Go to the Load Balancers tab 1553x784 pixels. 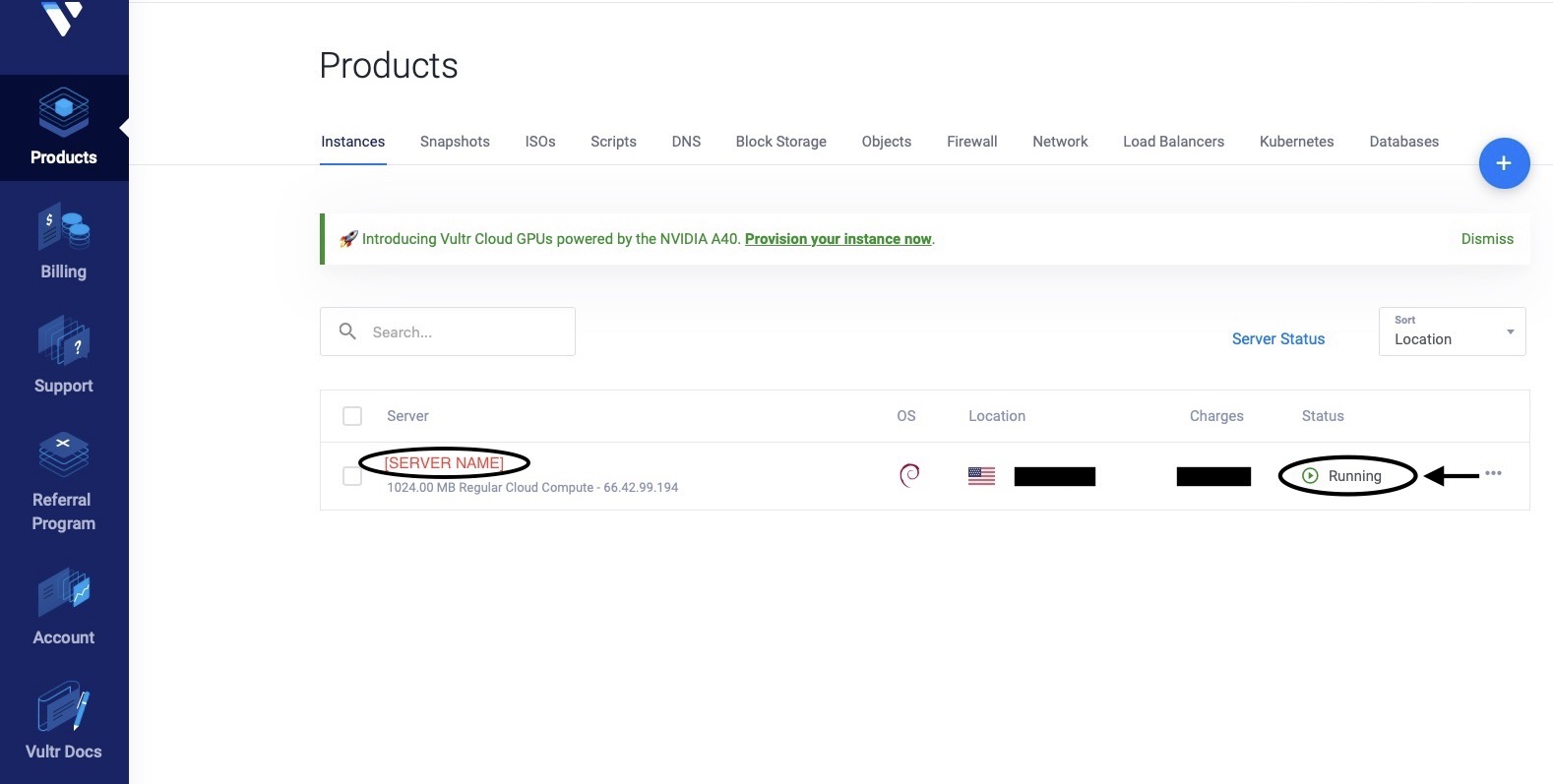(x=1174, y=142)
